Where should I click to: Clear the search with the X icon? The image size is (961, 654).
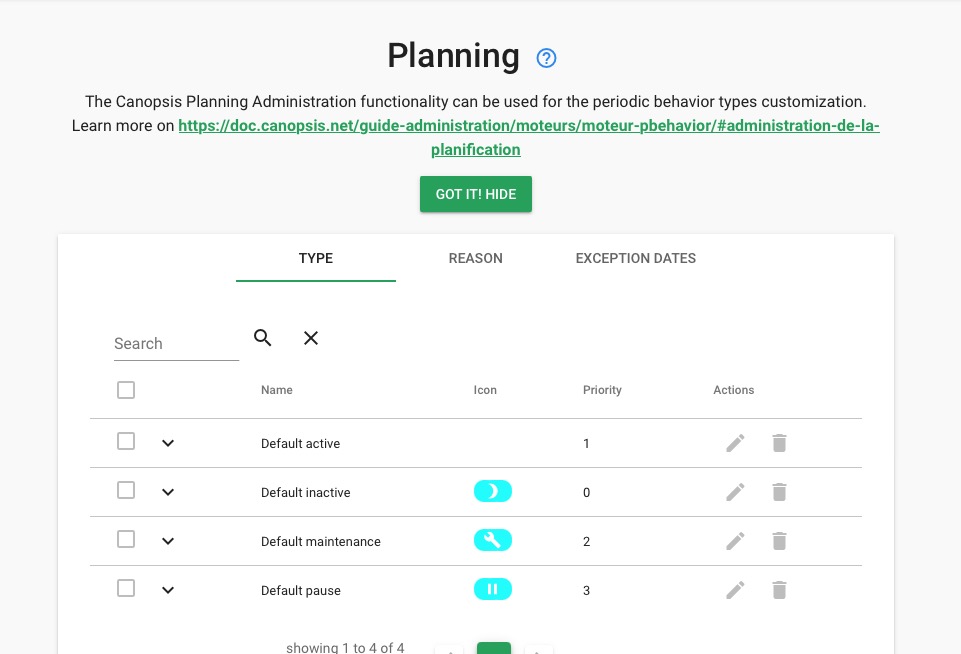310,338
